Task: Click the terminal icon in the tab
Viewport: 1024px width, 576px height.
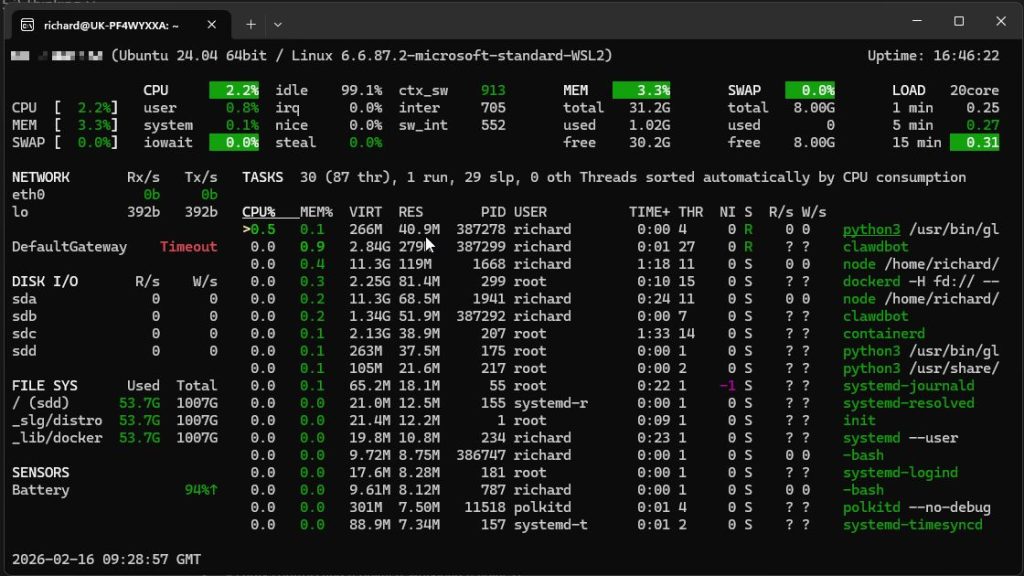Action: pyautogui.click(x=28, y=24)
